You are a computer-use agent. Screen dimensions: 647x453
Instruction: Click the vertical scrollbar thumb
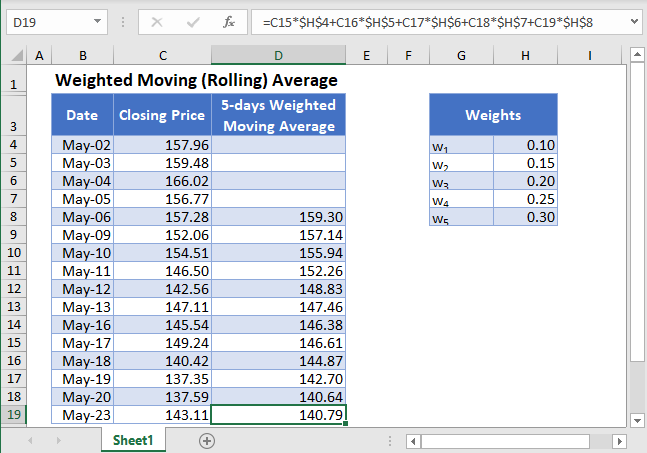coord(637,212)
